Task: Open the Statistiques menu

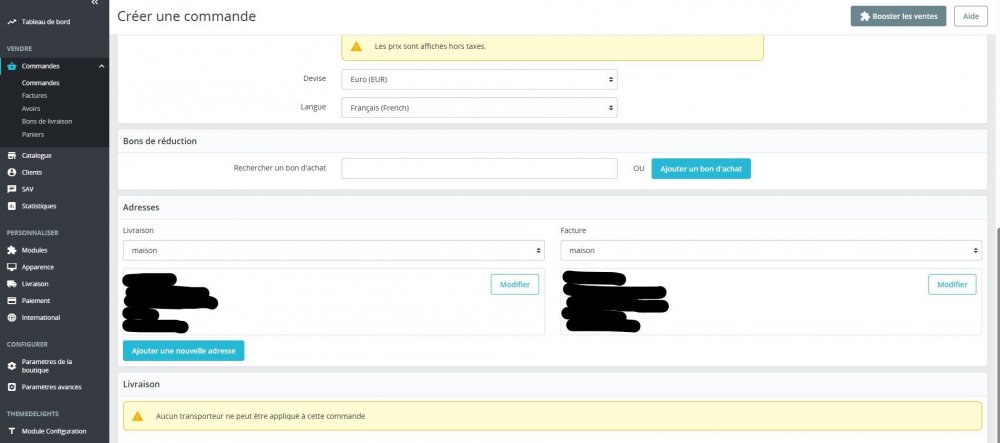Action: (x=39, y=206)
